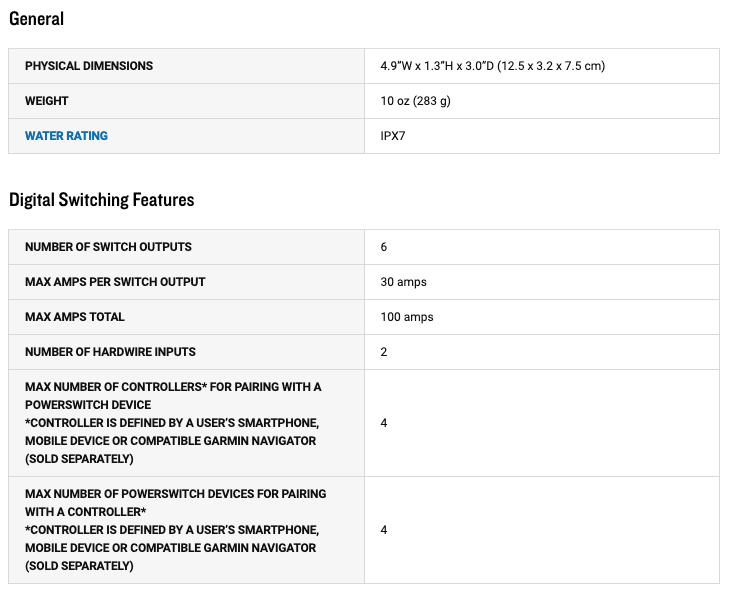Select the Max Number of Controllers label text
This screenshot has width=743, height=606.
pyautogui.click(x=173, y=423)
